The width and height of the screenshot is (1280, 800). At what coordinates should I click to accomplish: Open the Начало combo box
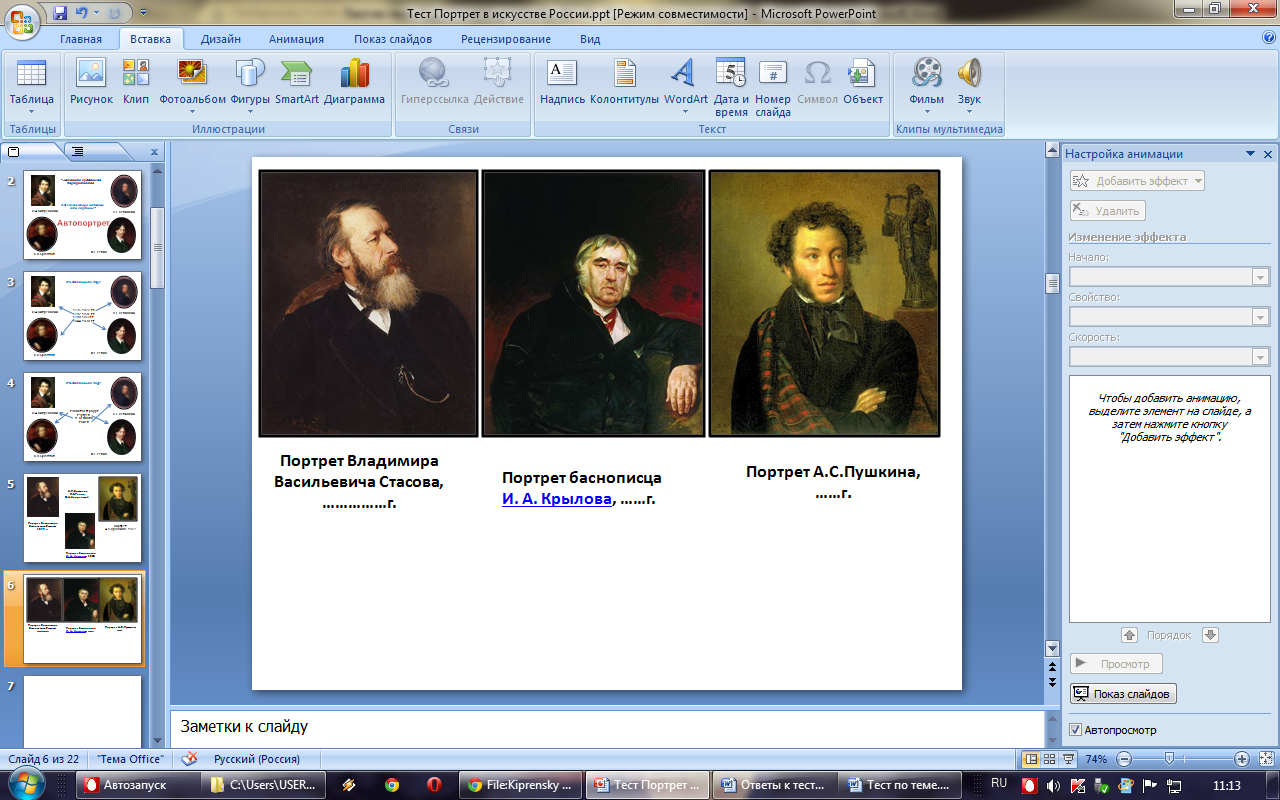click(x=1168, y=277)
